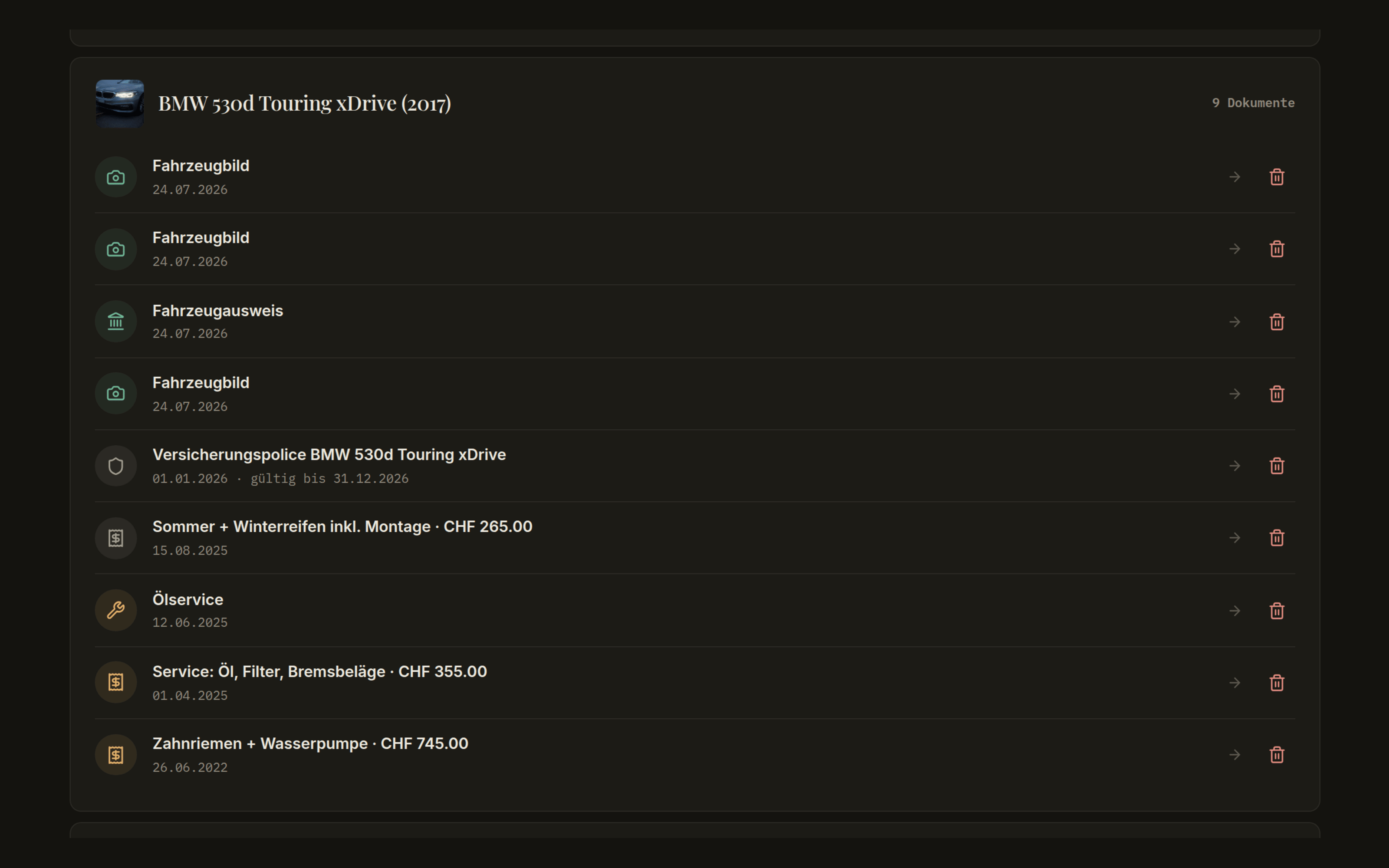Image resolution: width=1389 pixels, height=868 pixels.
Task: Open the Fahrzeugausweis document with its arrow
Action: coord(1234,322)
